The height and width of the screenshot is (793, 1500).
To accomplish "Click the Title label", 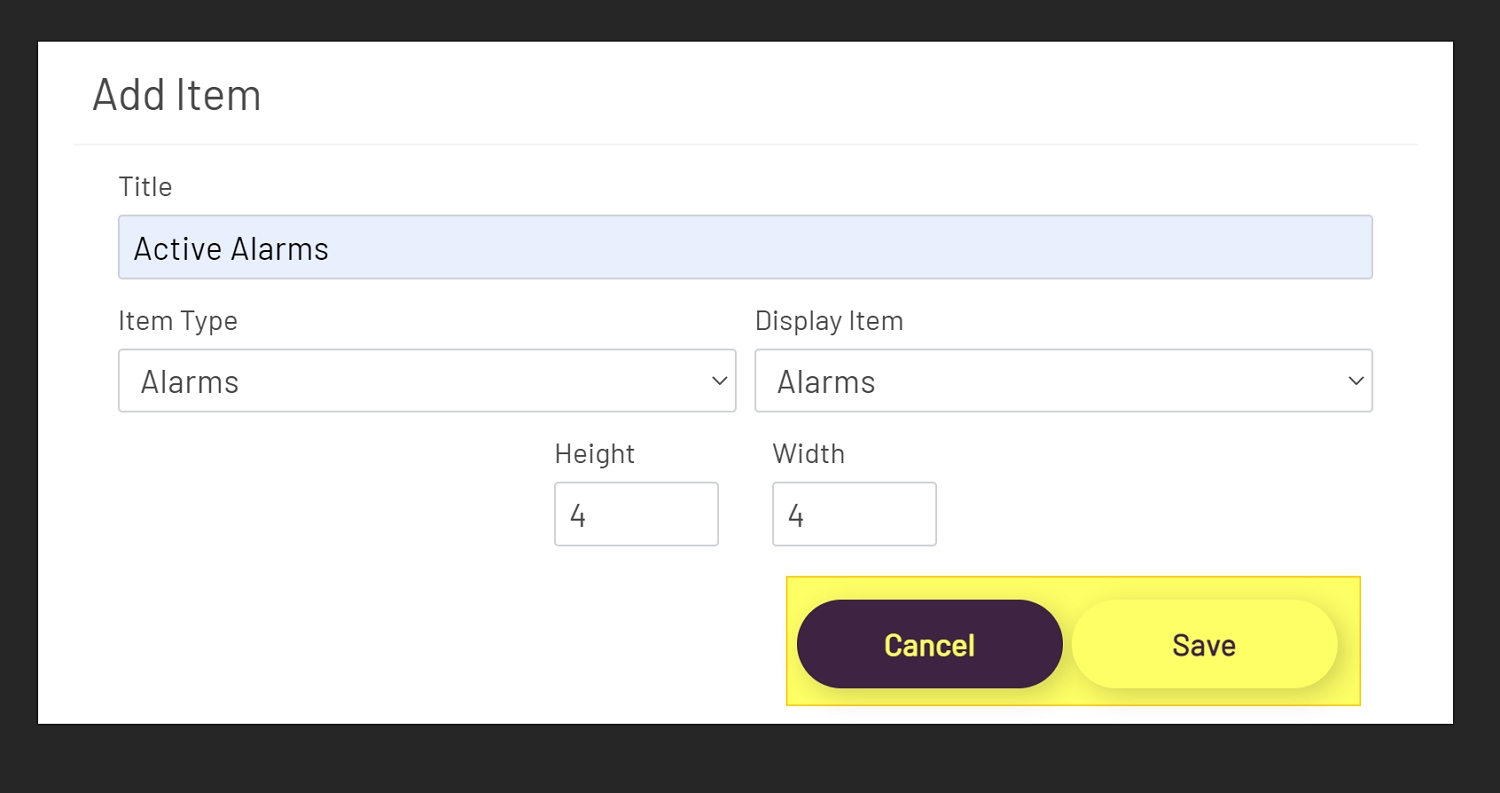I will (145, 187).
